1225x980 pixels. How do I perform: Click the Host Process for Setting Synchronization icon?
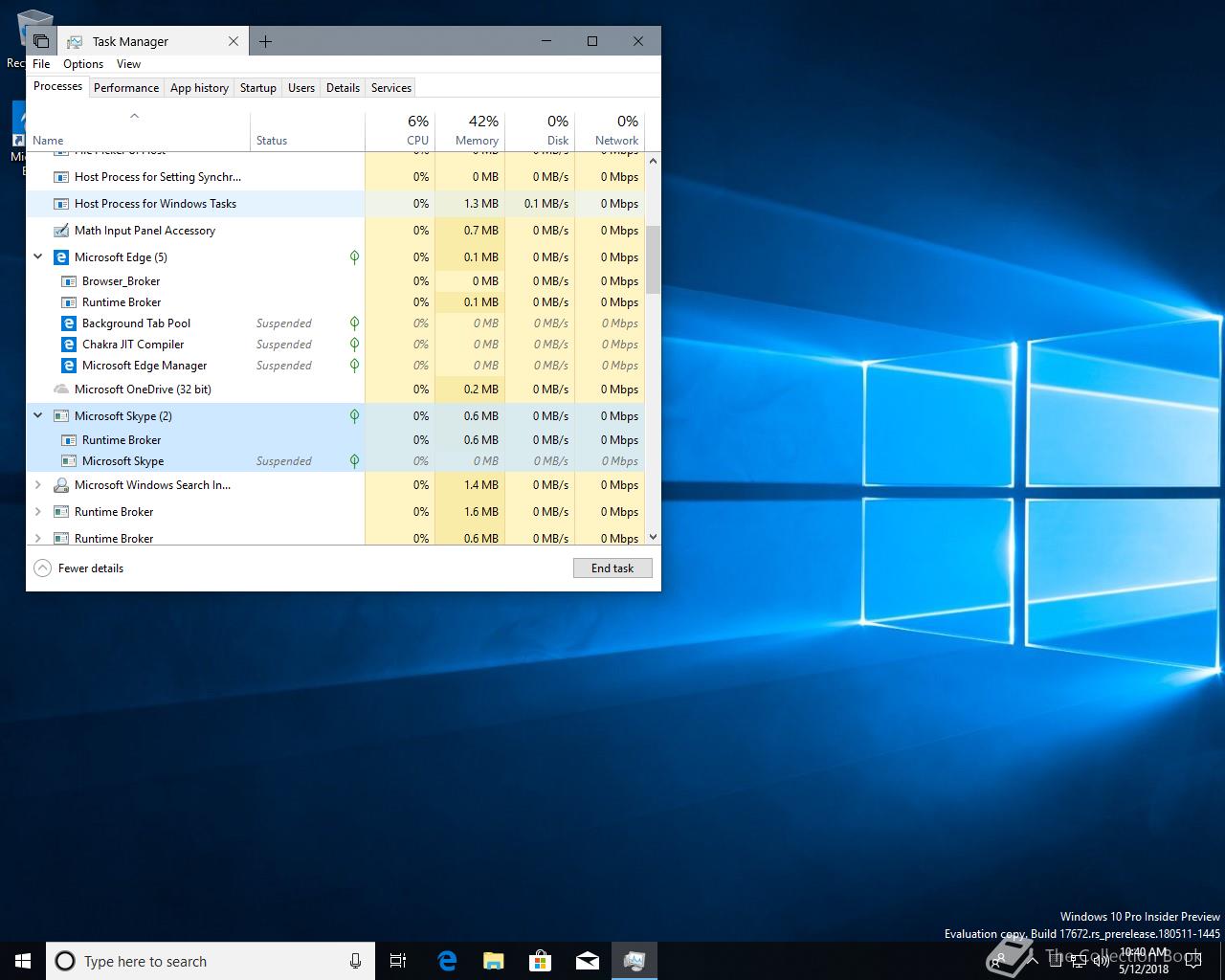(x=61, y=177)
